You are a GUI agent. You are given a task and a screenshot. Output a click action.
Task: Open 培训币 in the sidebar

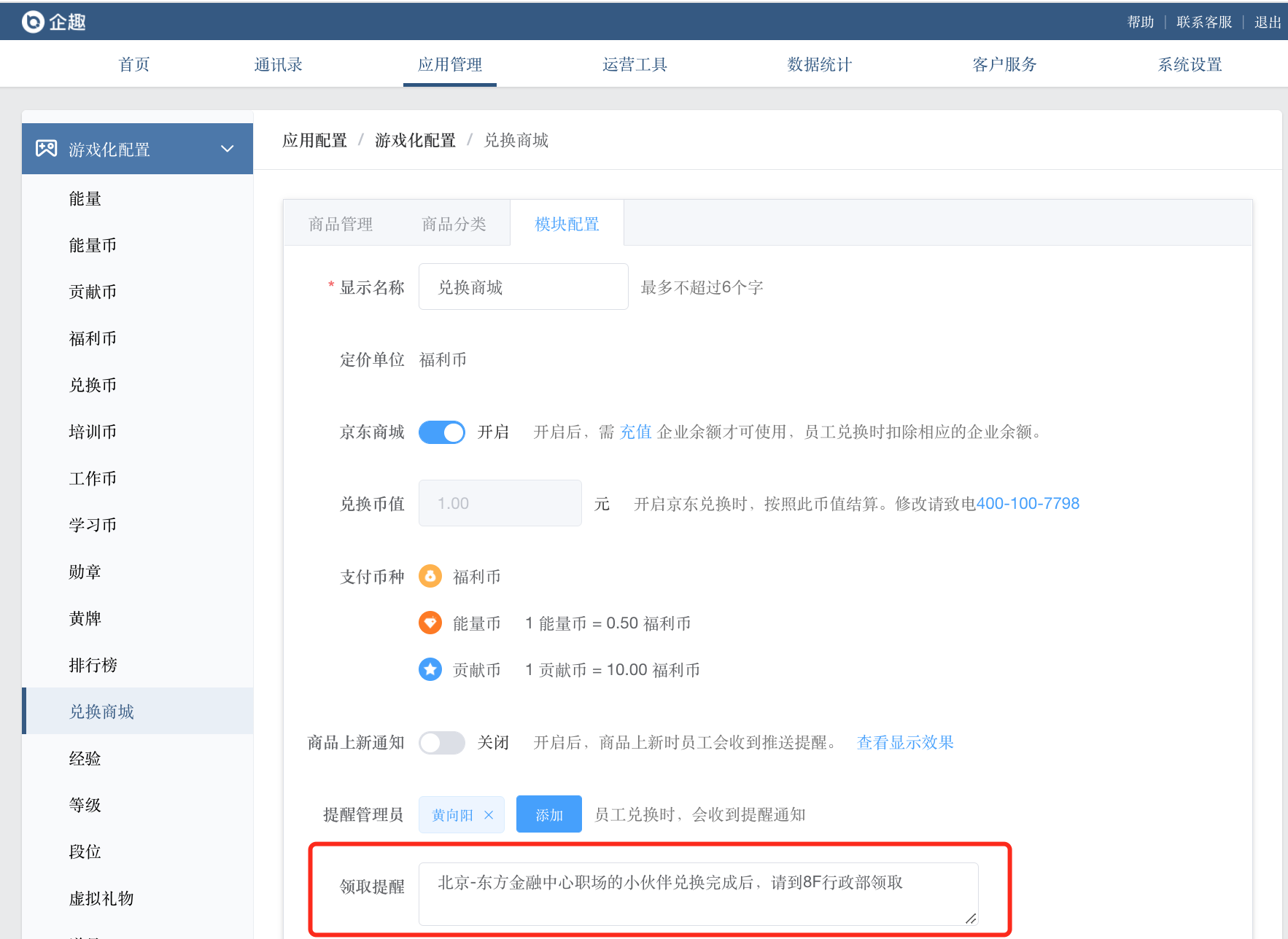tap(93, 432)
